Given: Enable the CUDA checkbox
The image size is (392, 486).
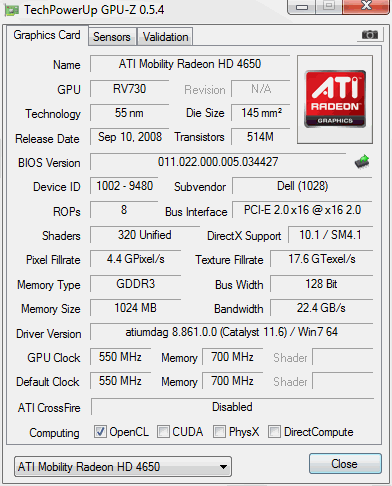Looking at the screenshot, I should pos(164,431).
